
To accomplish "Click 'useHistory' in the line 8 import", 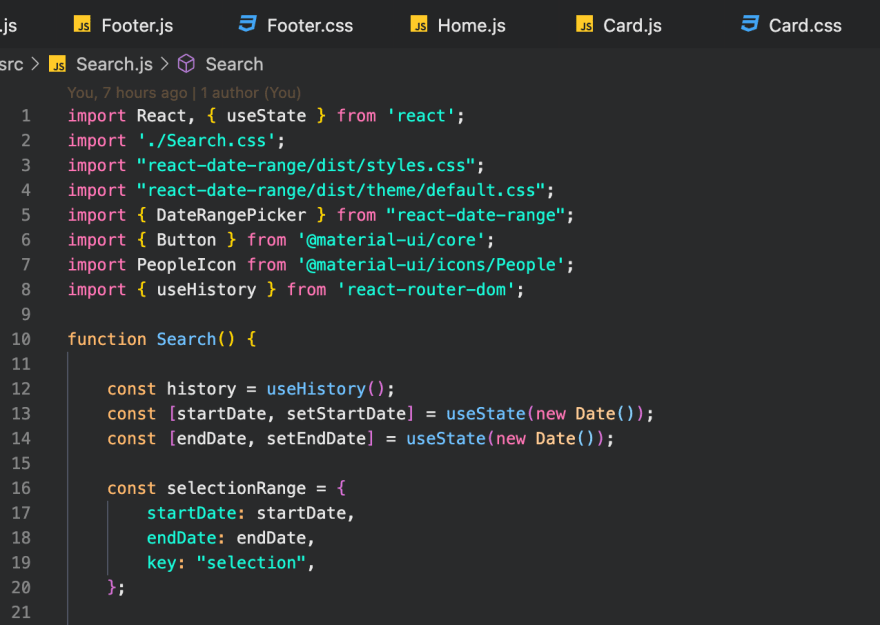I will pyautogui.click(x=206, y=289).
